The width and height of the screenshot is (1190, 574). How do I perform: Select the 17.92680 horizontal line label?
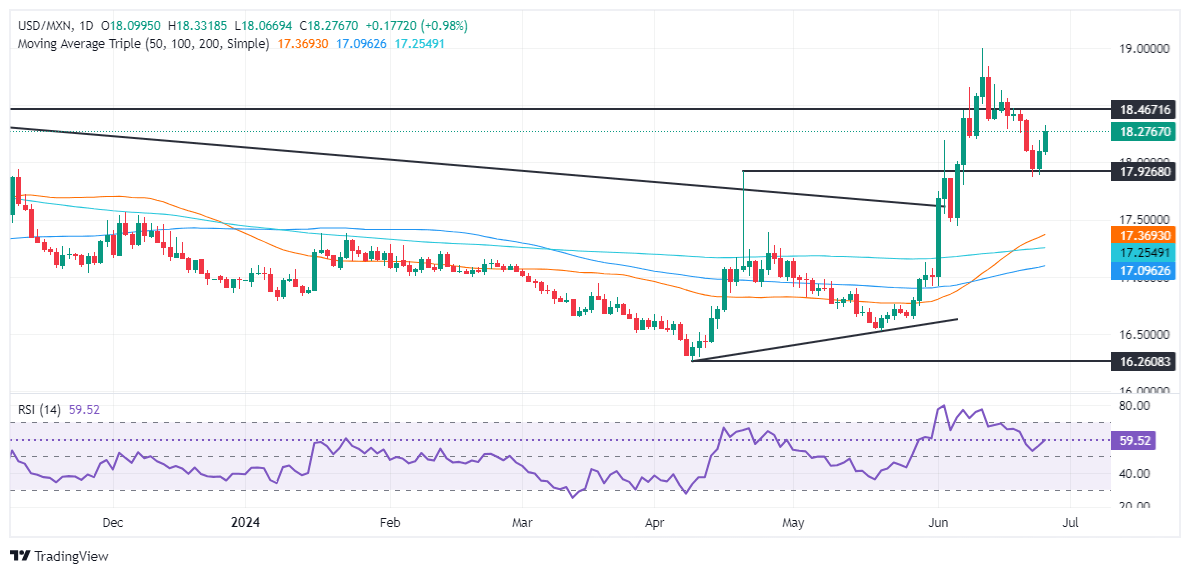(x=1144, y=172)
